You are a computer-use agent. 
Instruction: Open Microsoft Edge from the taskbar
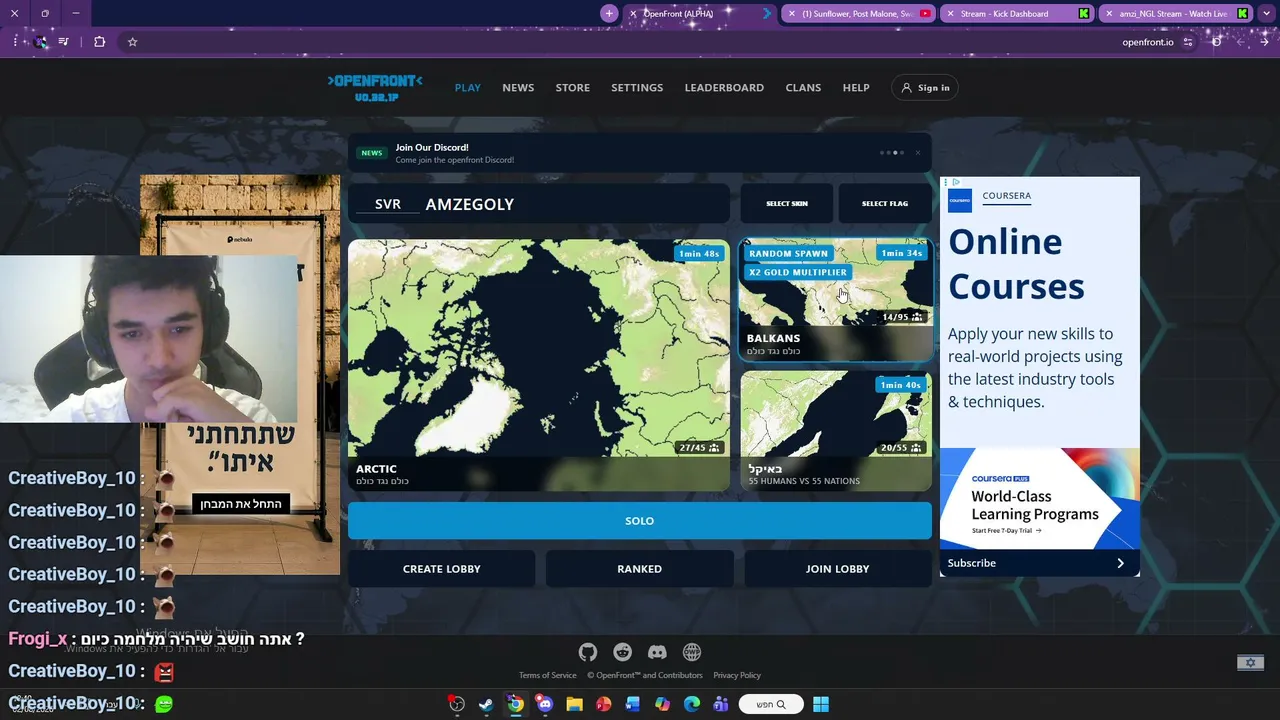coord(691,704)
